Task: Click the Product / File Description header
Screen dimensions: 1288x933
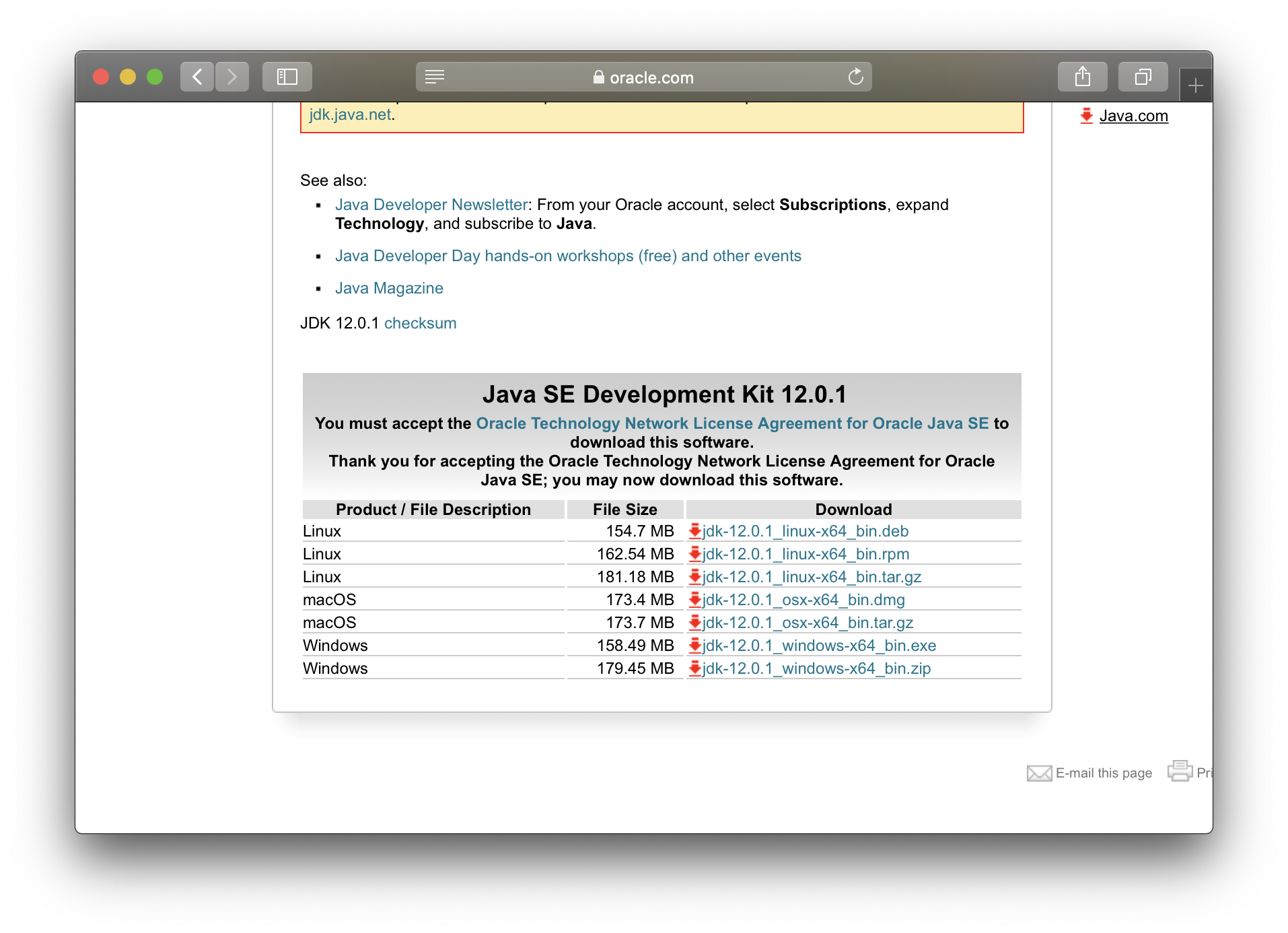Action: point(433,510)
